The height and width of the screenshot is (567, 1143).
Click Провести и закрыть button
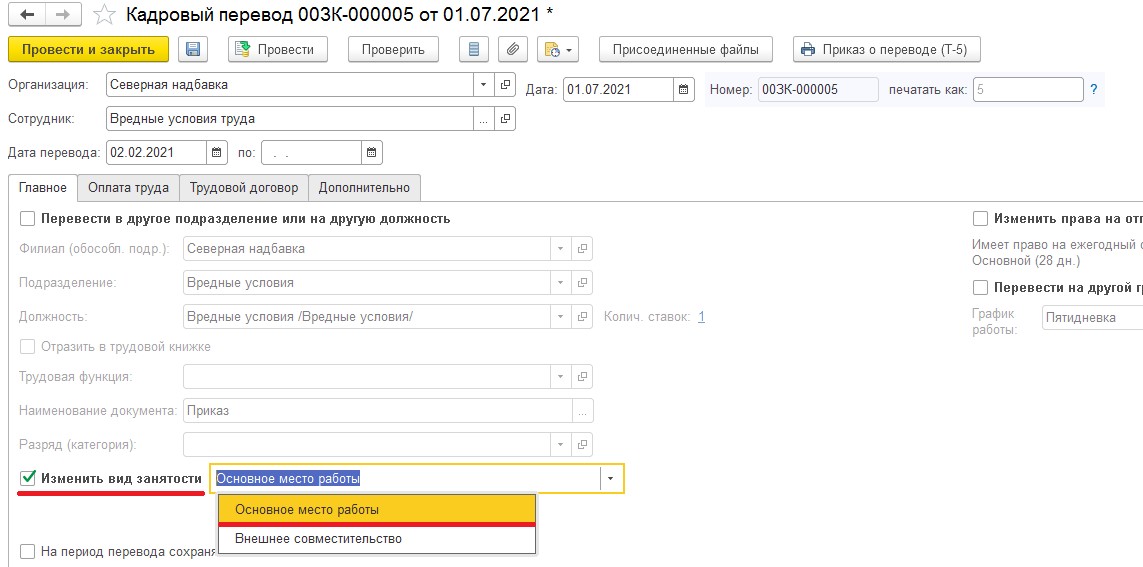[88, 50]
